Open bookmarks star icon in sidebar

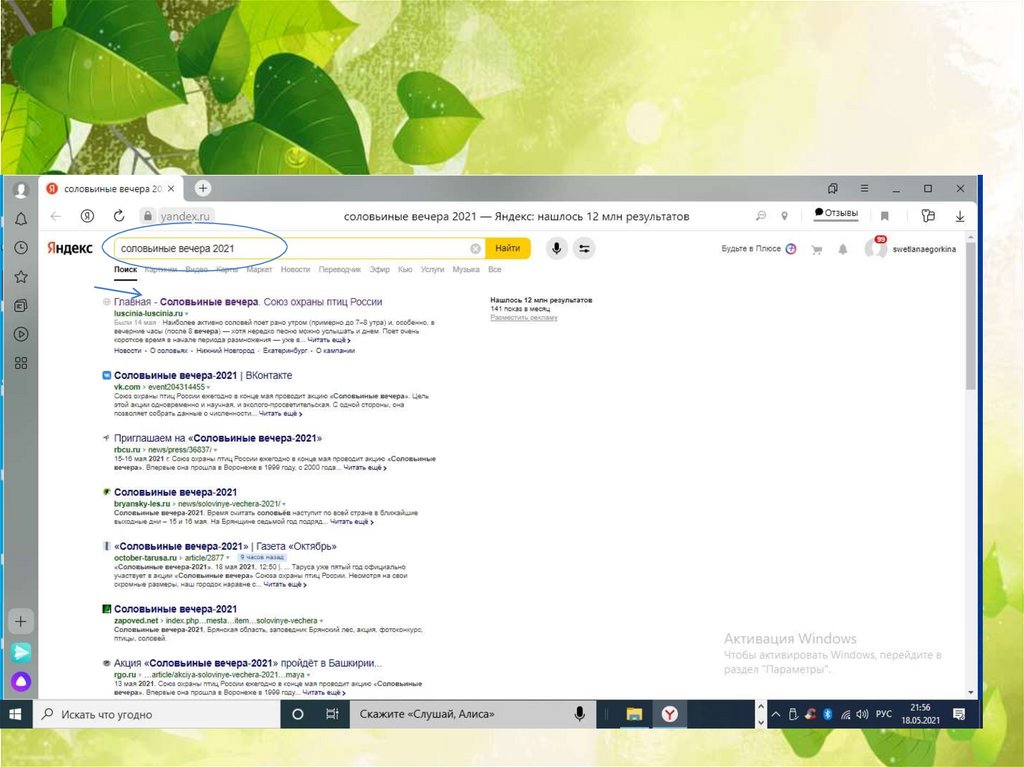[x=21, y=276]
